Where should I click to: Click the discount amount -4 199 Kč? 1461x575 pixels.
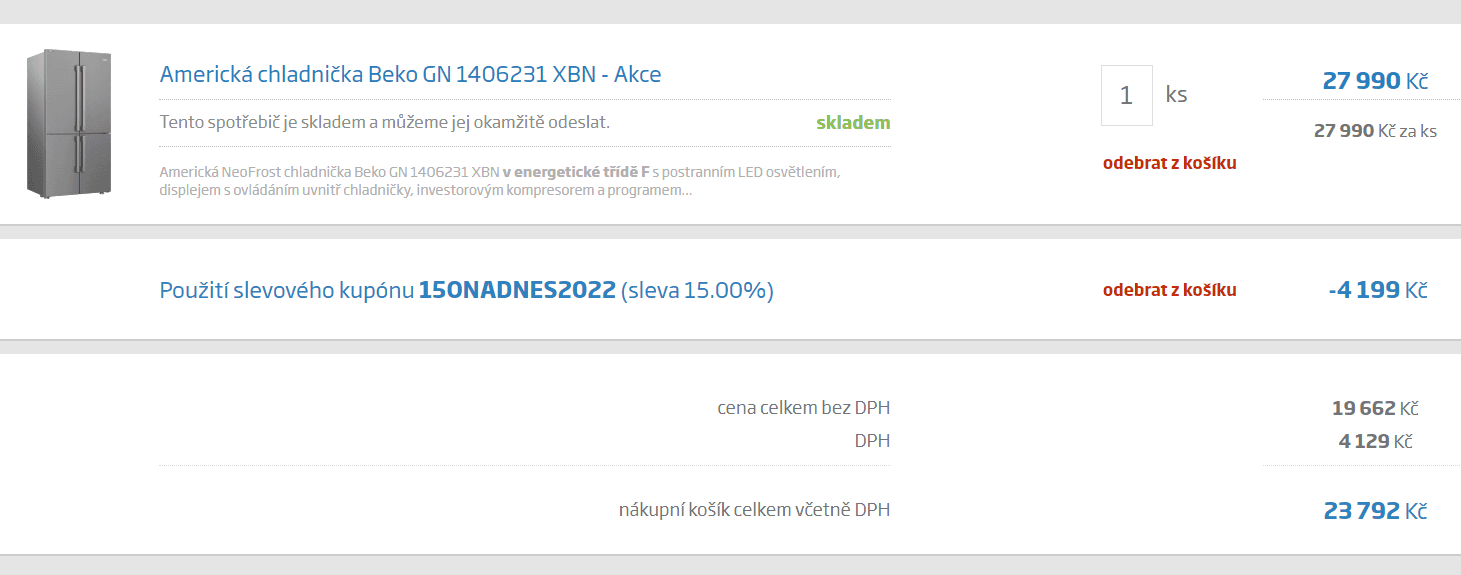pos(1377,290)
